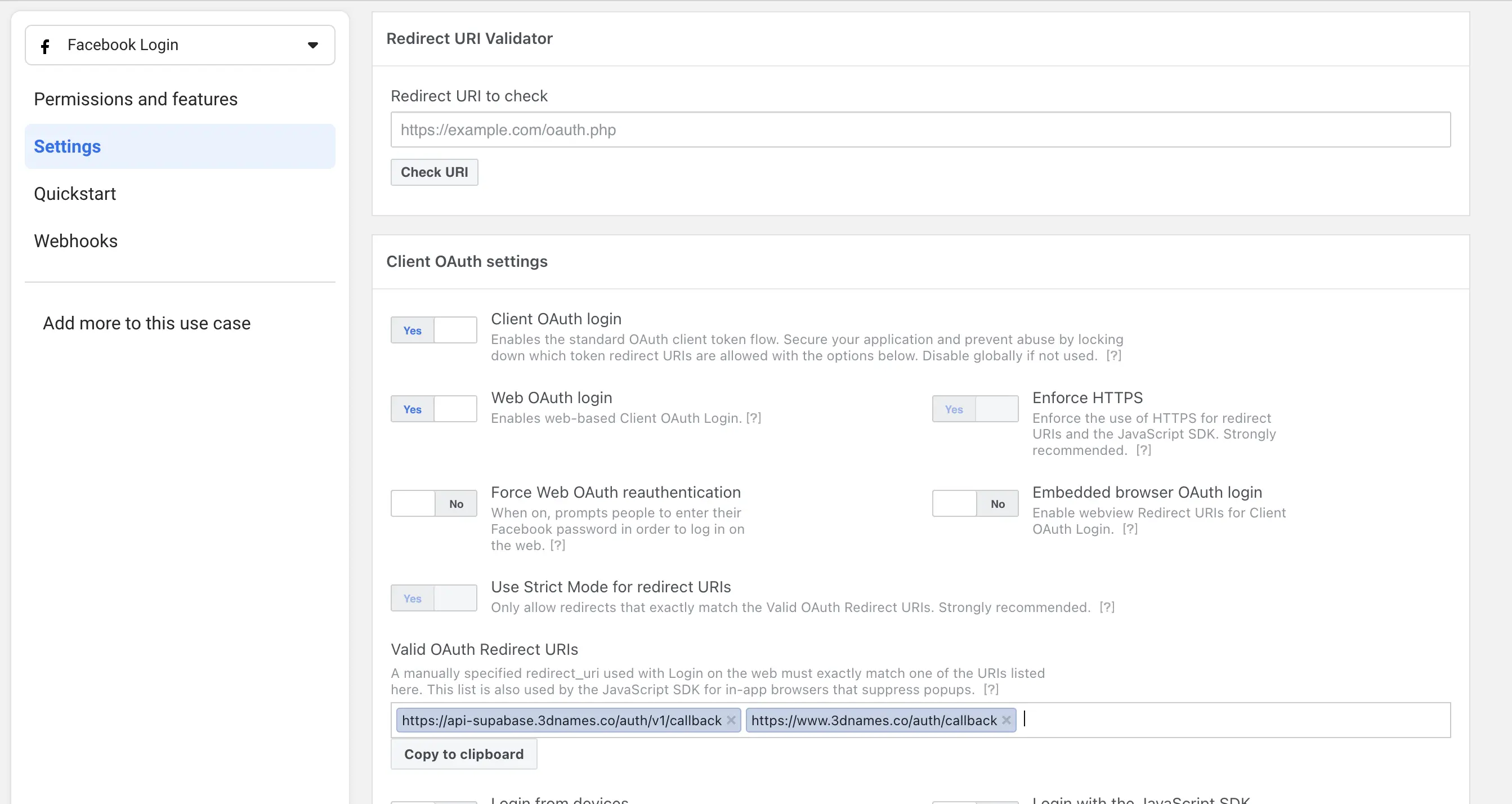The height and width of the screenshot is (804, 1512).
Task: Toggle Force Web OAuth reauthentication switch
Action: [434, 503]
